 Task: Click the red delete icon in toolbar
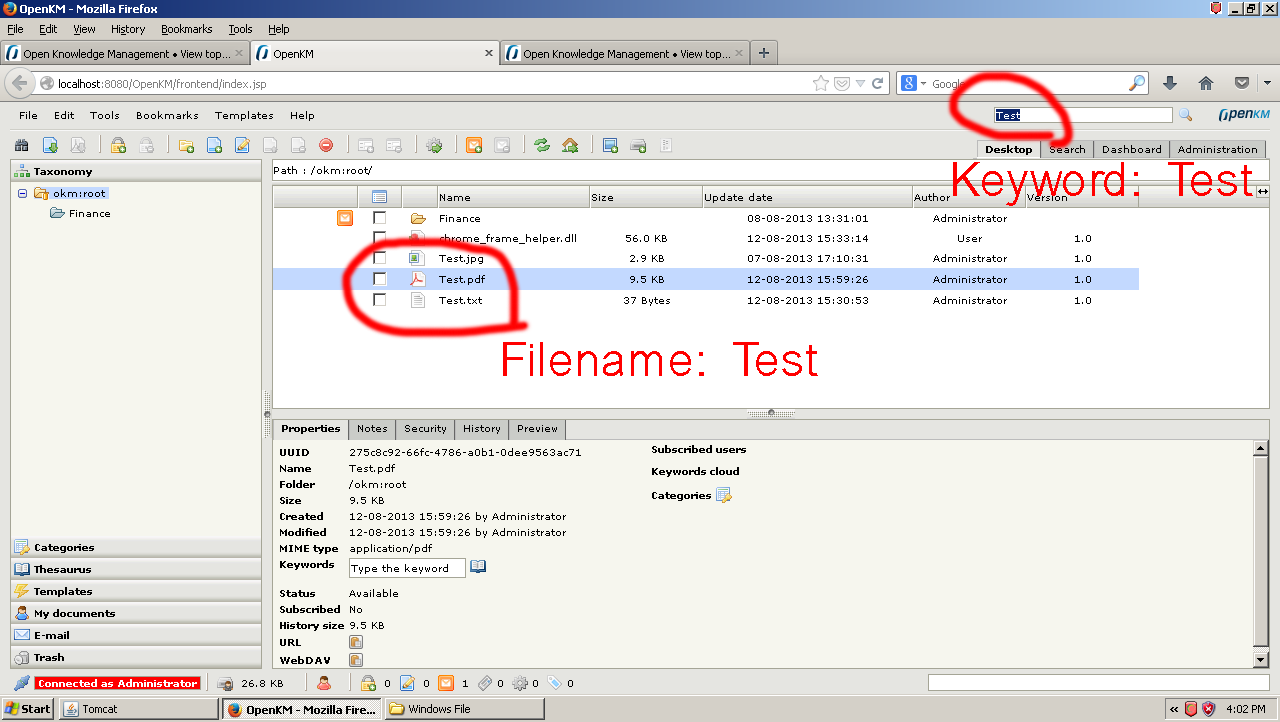pos(325,146)
